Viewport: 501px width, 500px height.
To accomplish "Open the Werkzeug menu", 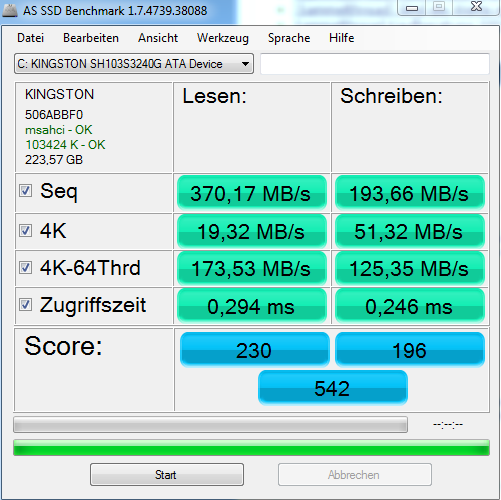I will pos(223,38).
